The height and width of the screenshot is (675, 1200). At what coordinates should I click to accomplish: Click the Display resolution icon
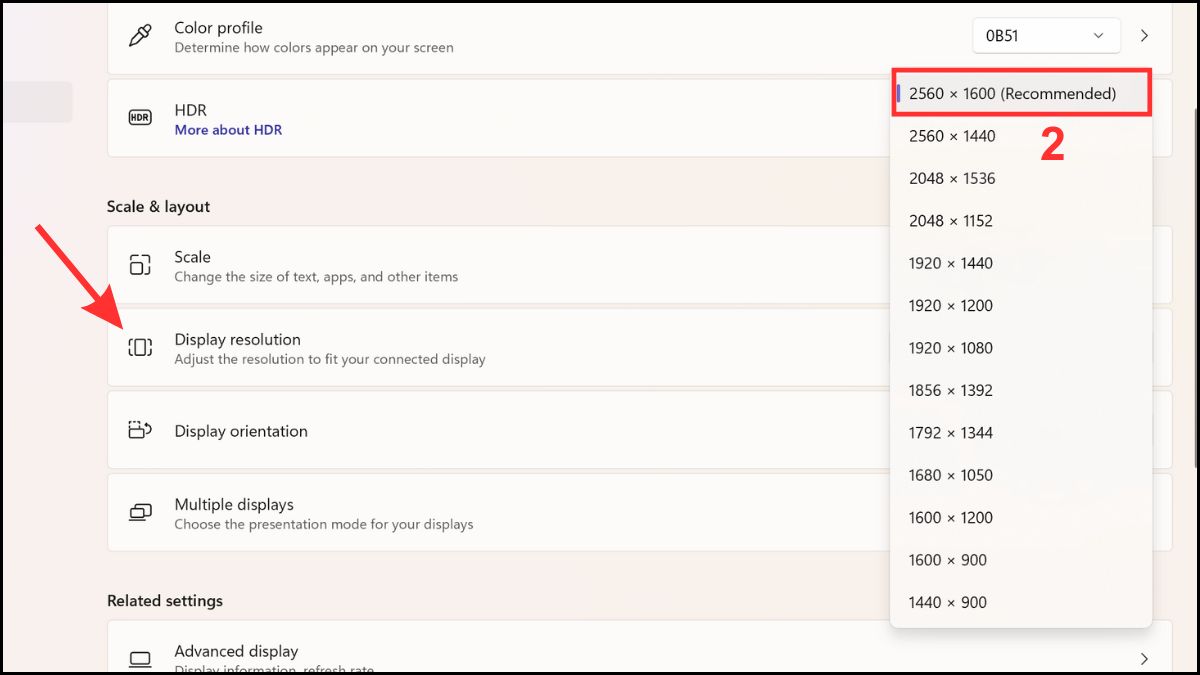point(140,347)
